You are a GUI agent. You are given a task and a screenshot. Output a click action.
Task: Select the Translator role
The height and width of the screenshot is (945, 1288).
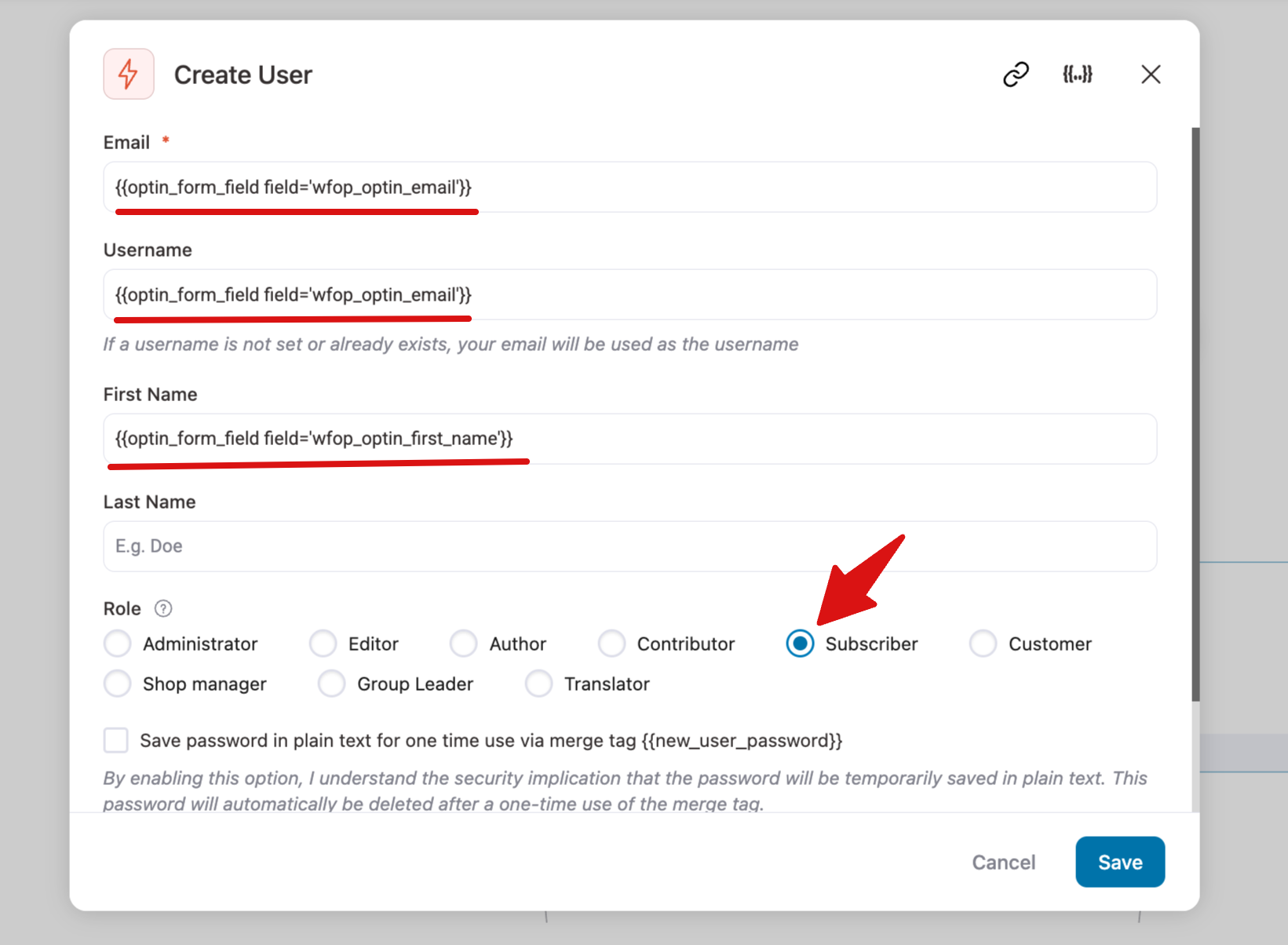point(539,684)
